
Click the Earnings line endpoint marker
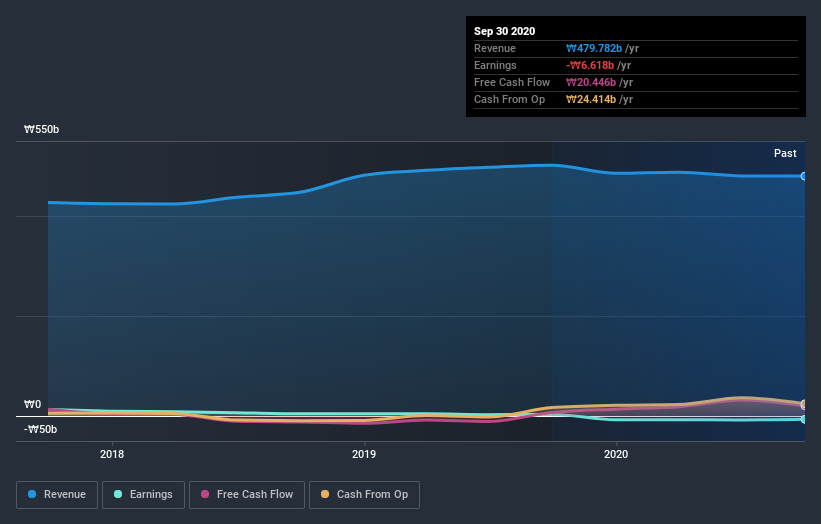click(x=803, y=419)
